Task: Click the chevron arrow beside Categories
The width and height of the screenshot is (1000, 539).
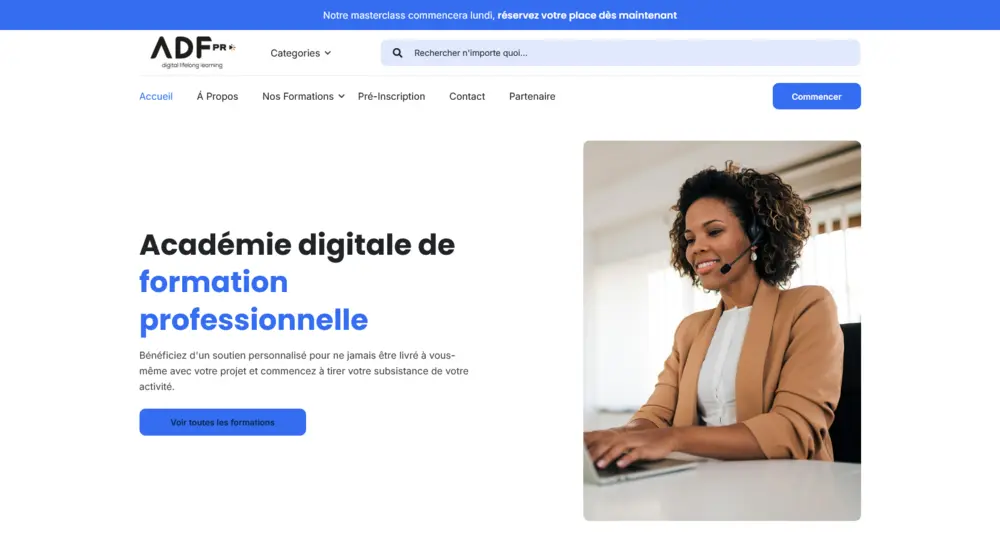Action: point(328,53)
